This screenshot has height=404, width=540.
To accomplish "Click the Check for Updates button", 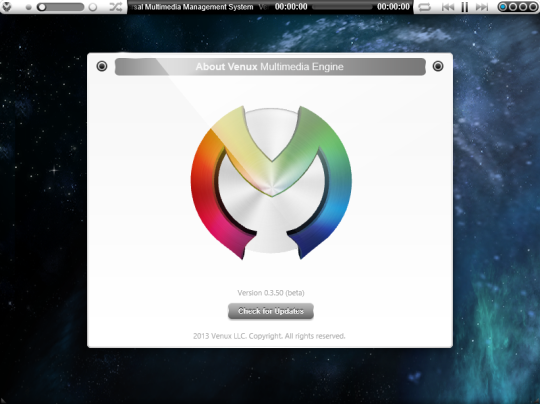I will coord(271,311).
